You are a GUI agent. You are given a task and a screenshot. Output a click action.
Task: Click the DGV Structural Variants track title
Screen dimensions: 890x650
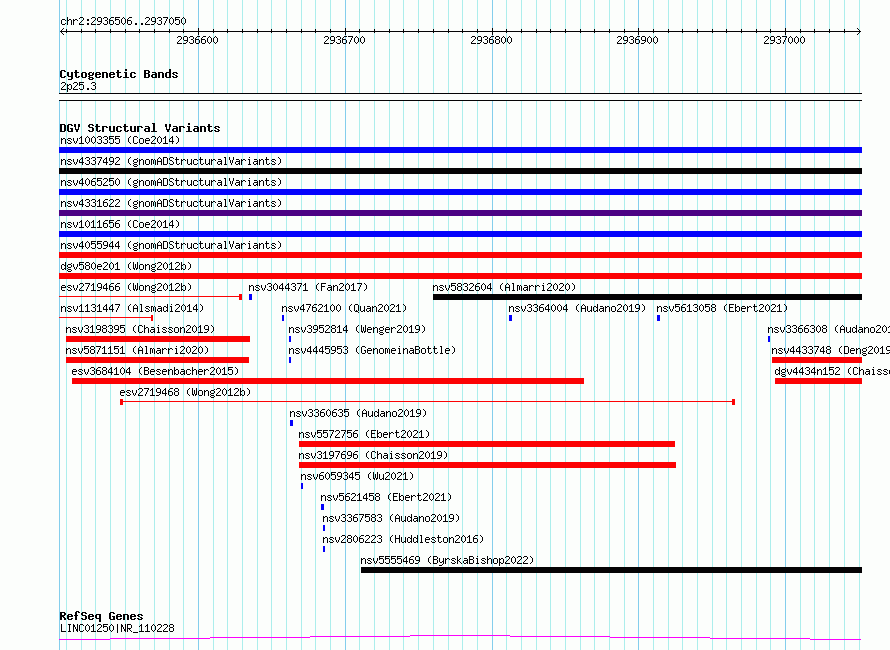[x=140, y=128]
